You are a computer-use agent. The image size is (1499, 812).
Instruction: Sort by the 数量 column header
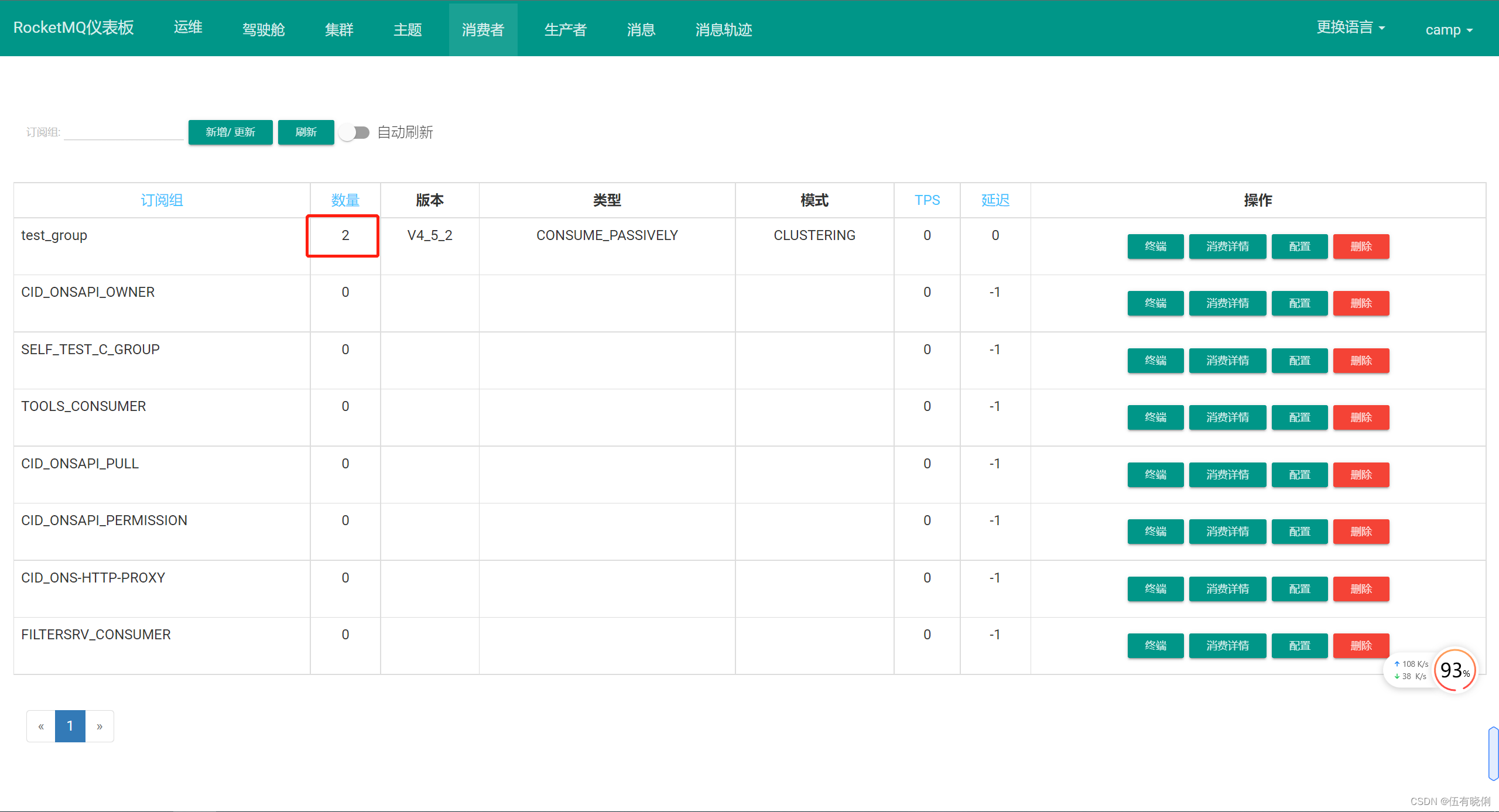click(x=345, y=200)
